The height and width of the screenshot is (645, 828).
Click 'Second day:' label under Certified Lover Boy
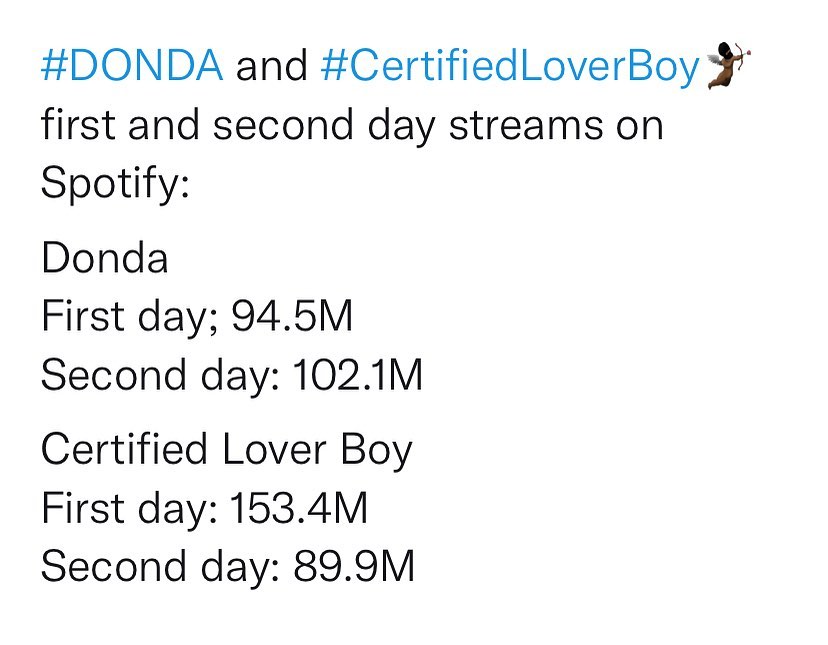[x=161, y=567]
